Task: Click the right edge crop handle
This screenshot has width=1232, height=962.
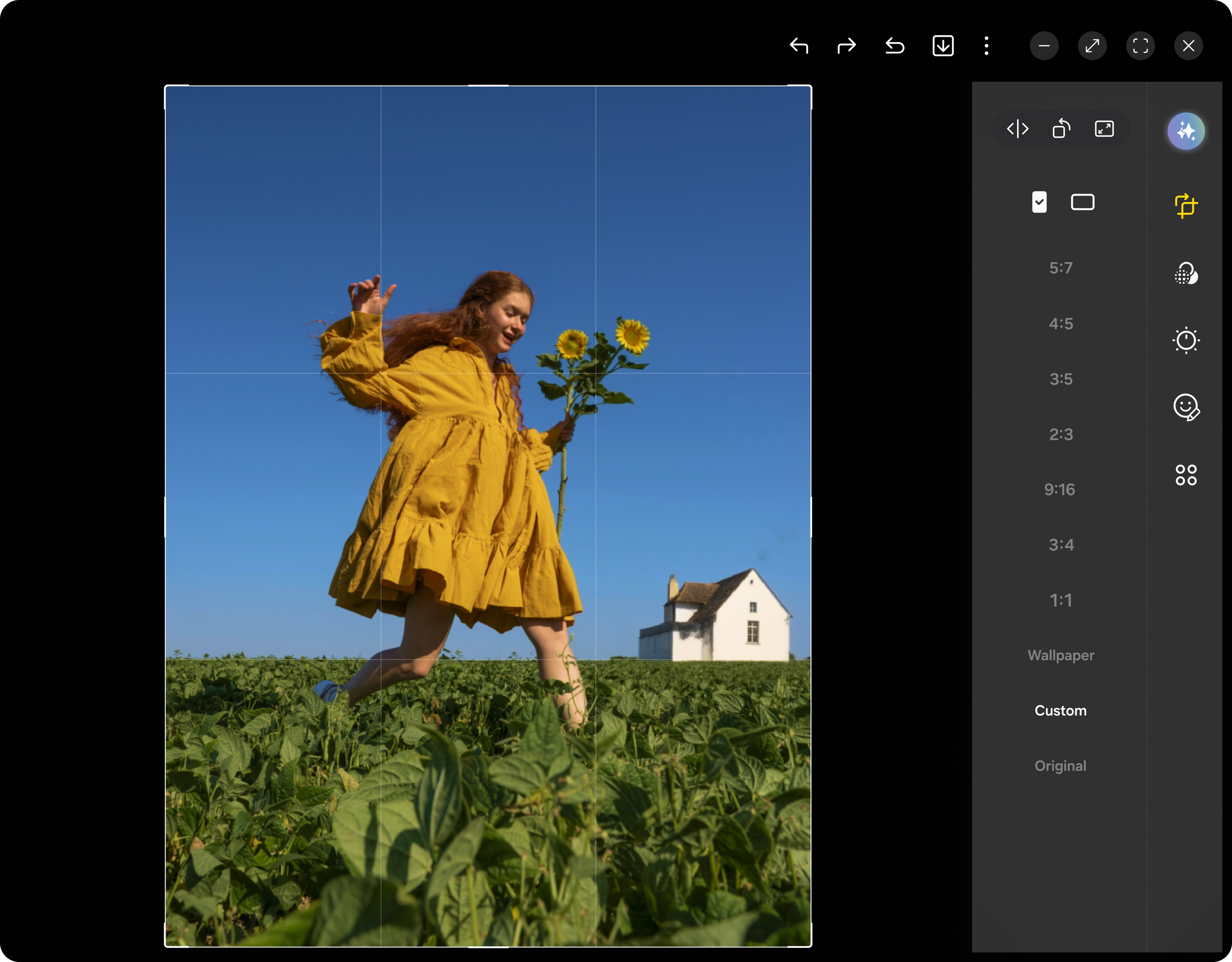Action: pyautogui.click(x=811, y=517)
